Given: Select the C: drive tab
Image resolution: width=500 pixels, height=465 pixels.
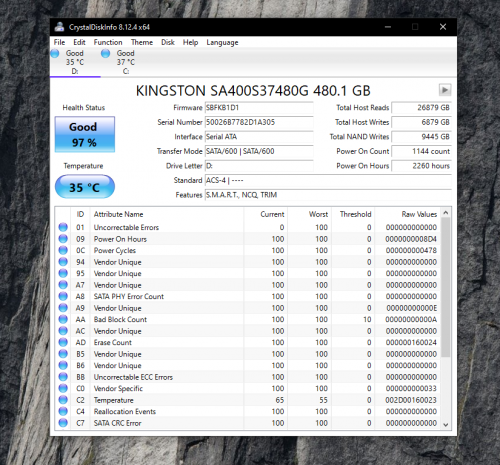Looking at the screenshot, I should pos(126,62).
